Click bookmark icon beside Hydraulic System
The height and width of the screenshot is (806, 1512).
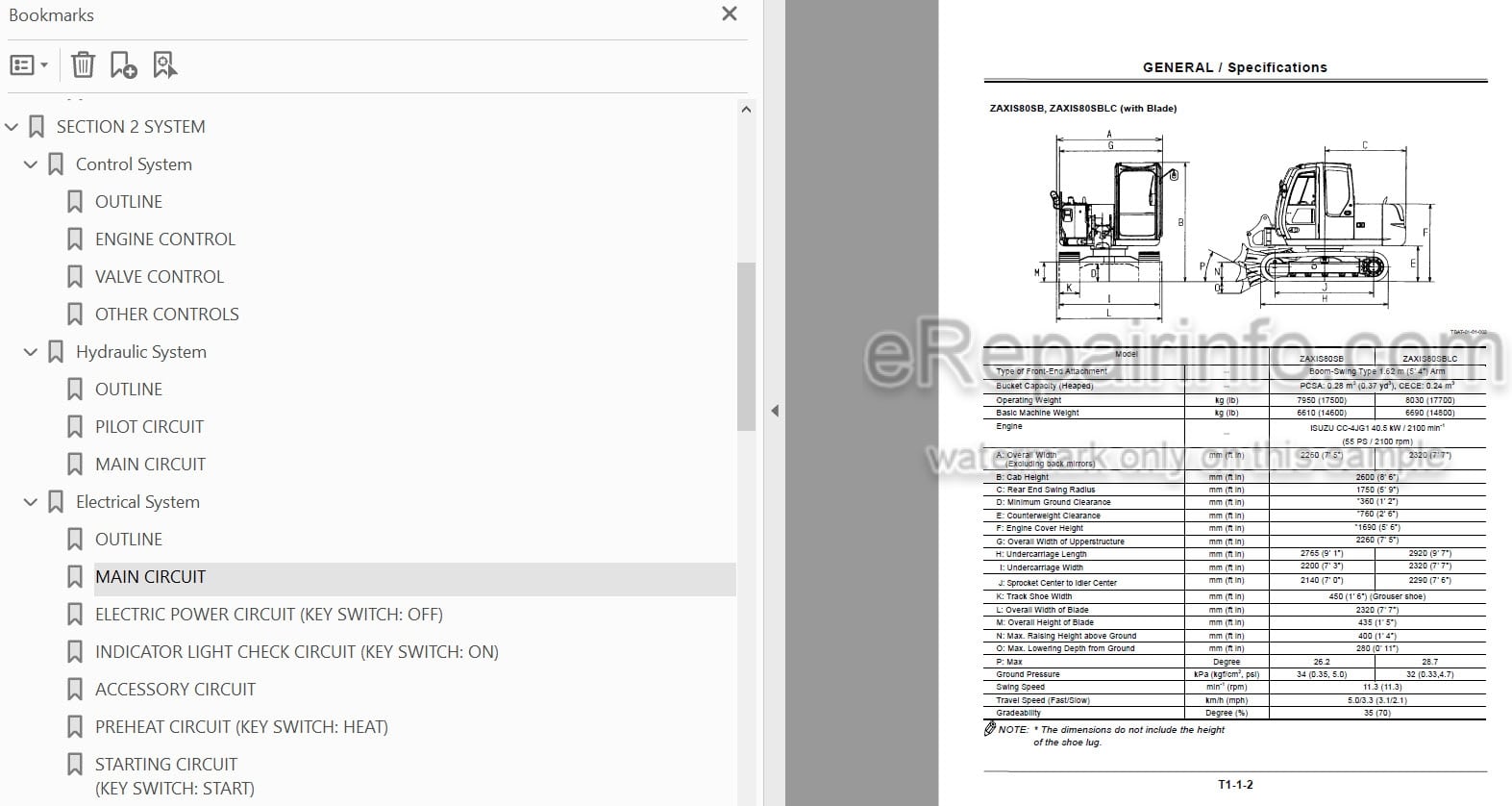tap(56, 352)
